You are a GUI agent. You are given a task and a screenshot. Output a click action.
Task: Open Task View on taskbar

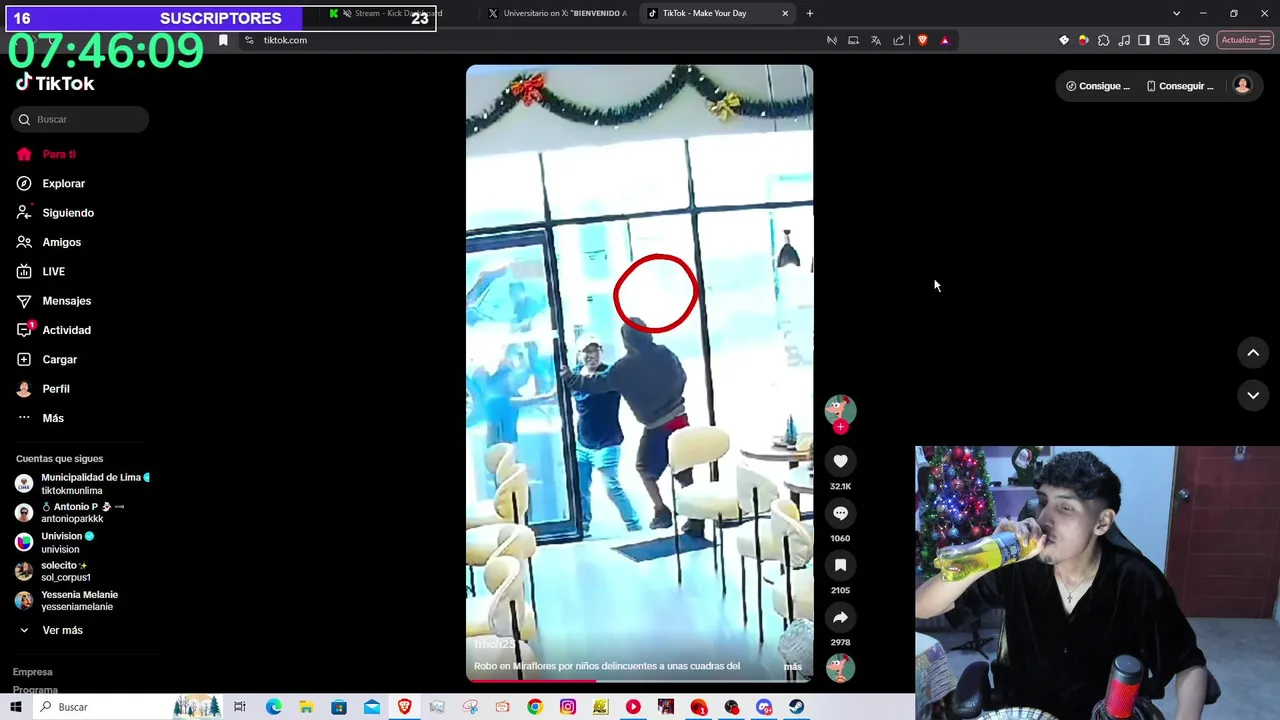tap(240, 707)
